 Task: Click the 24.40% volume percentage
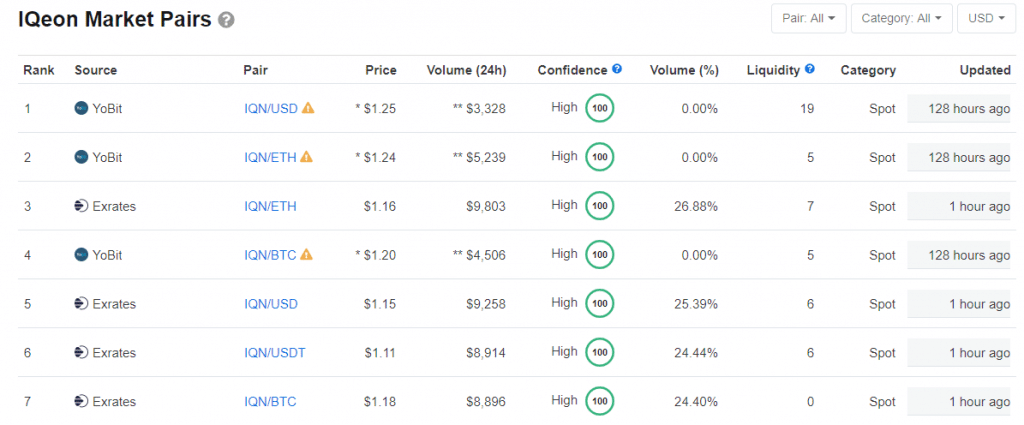tap(696, 401)
